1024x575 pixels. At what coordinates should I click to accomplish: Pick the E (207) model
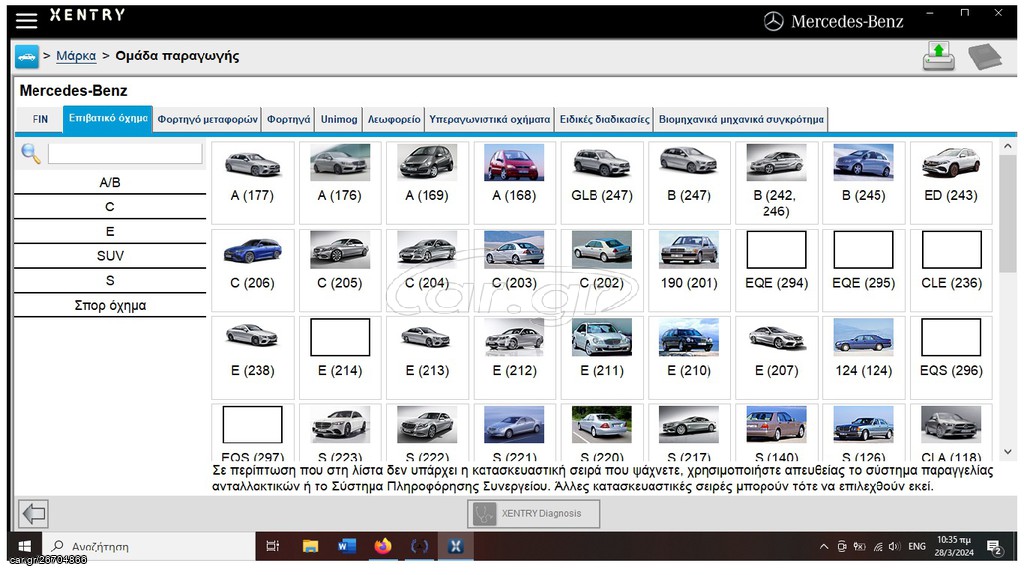coord(776,357)
